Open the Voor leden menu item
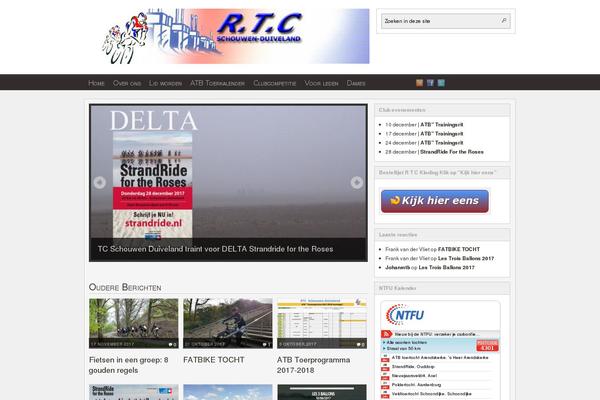Image resolution: width=600 pixels, height=400 pixels. (321, 83)
